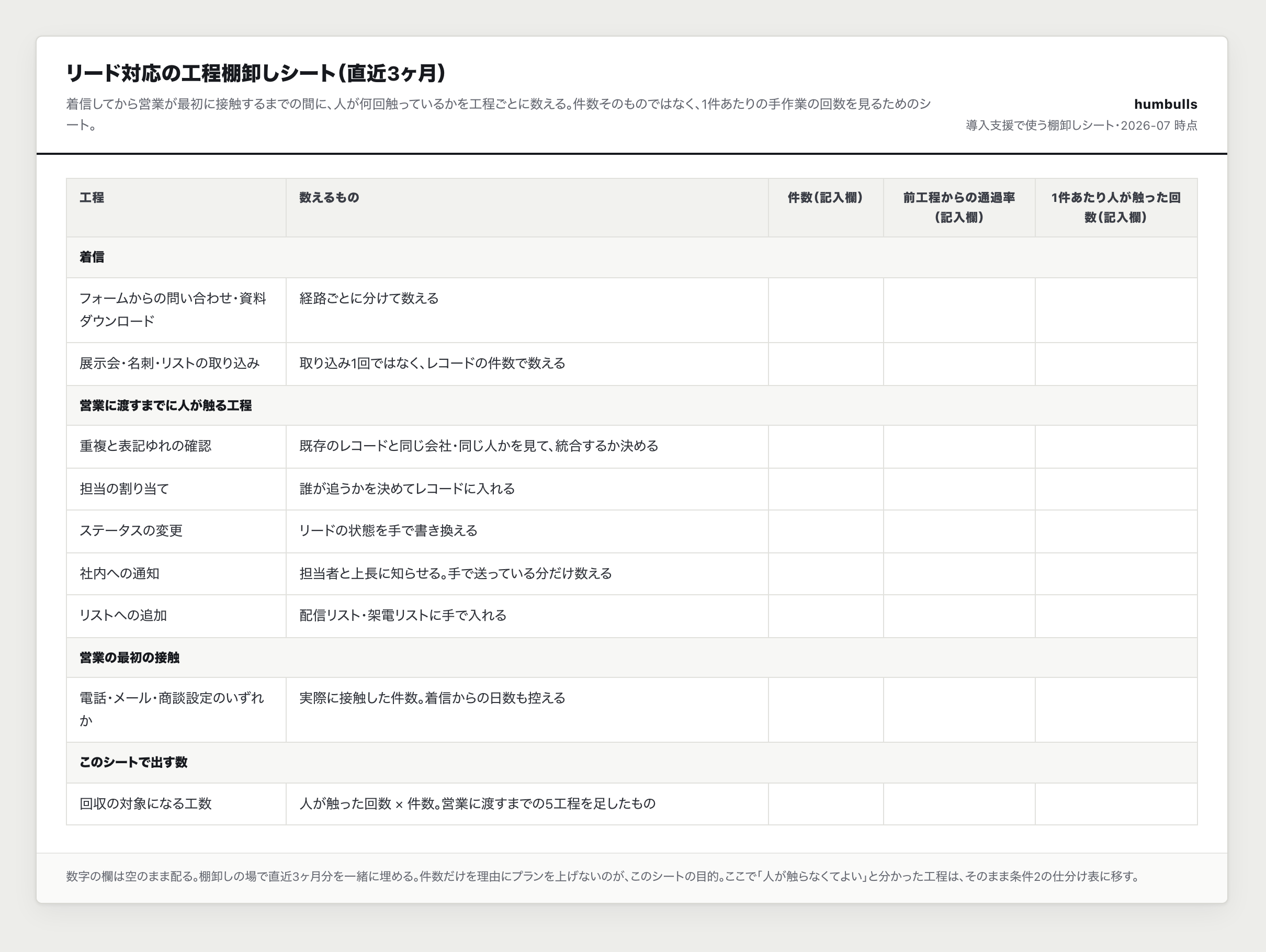The height and width of the screenshot is (952, 1266).
Task: Click the 人が触った回数 × 件数 description cell
Action: pos(527,804)
